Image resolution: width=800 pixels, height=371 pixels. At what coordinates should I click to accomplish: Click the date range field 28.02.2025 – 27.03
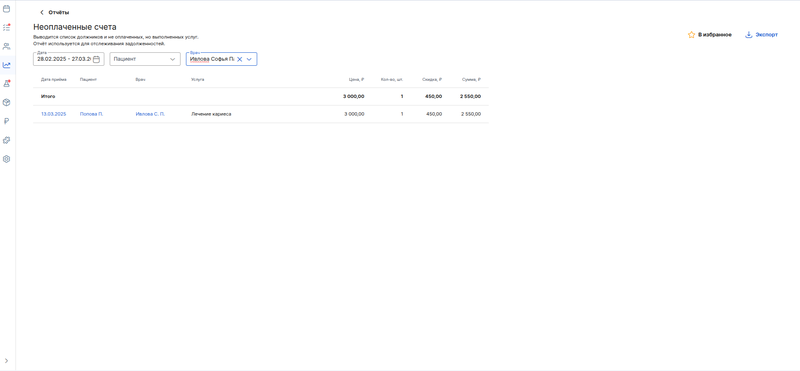[x=69, y=59]
